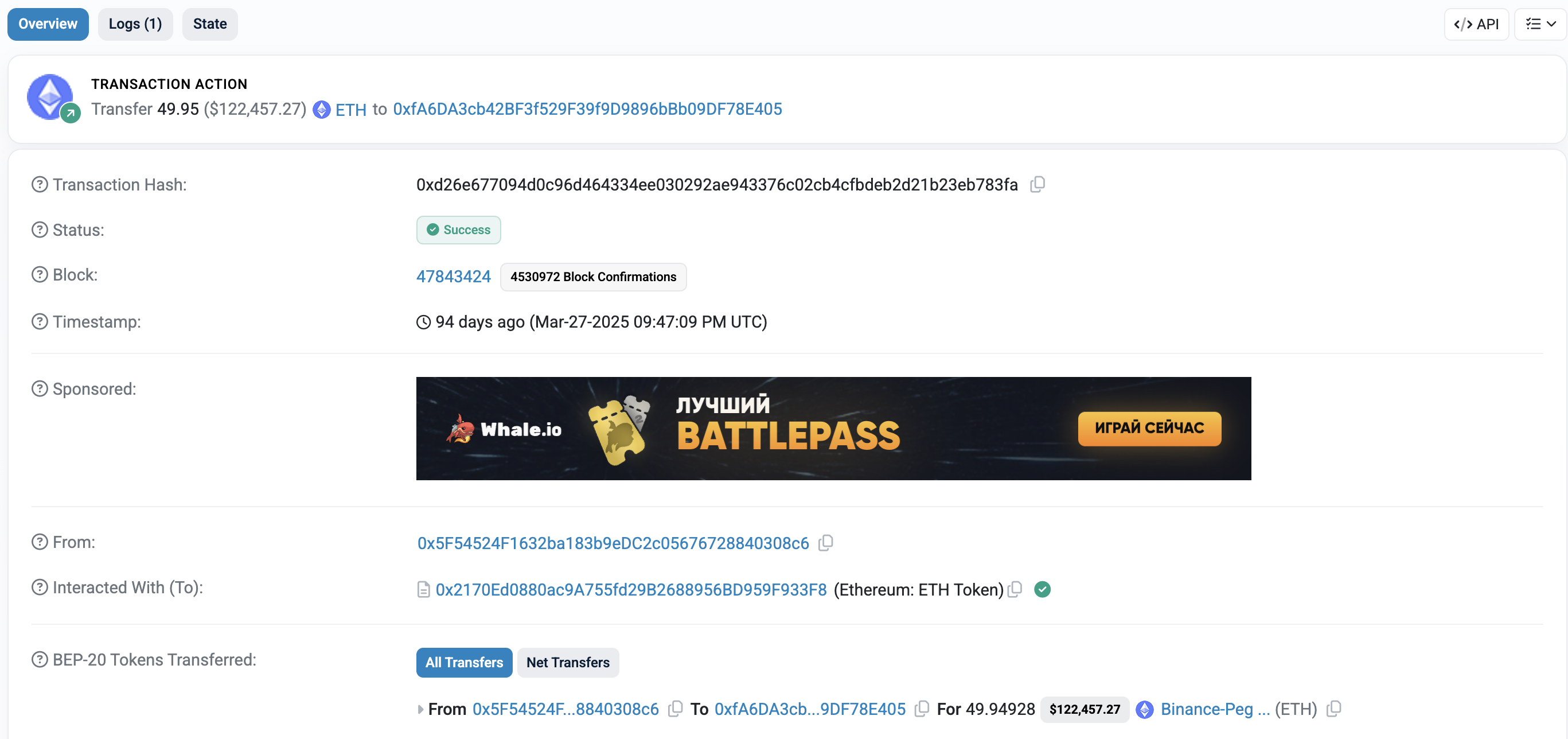Click the Status help question icon
This screenshot has height=739, width=1568.
40,230
